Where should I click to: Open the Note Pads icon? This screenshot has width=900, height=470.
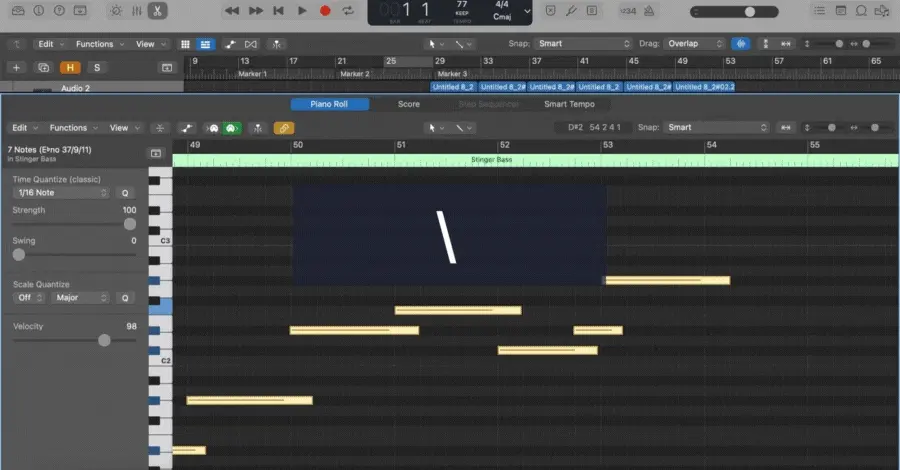tap(841, 11)
